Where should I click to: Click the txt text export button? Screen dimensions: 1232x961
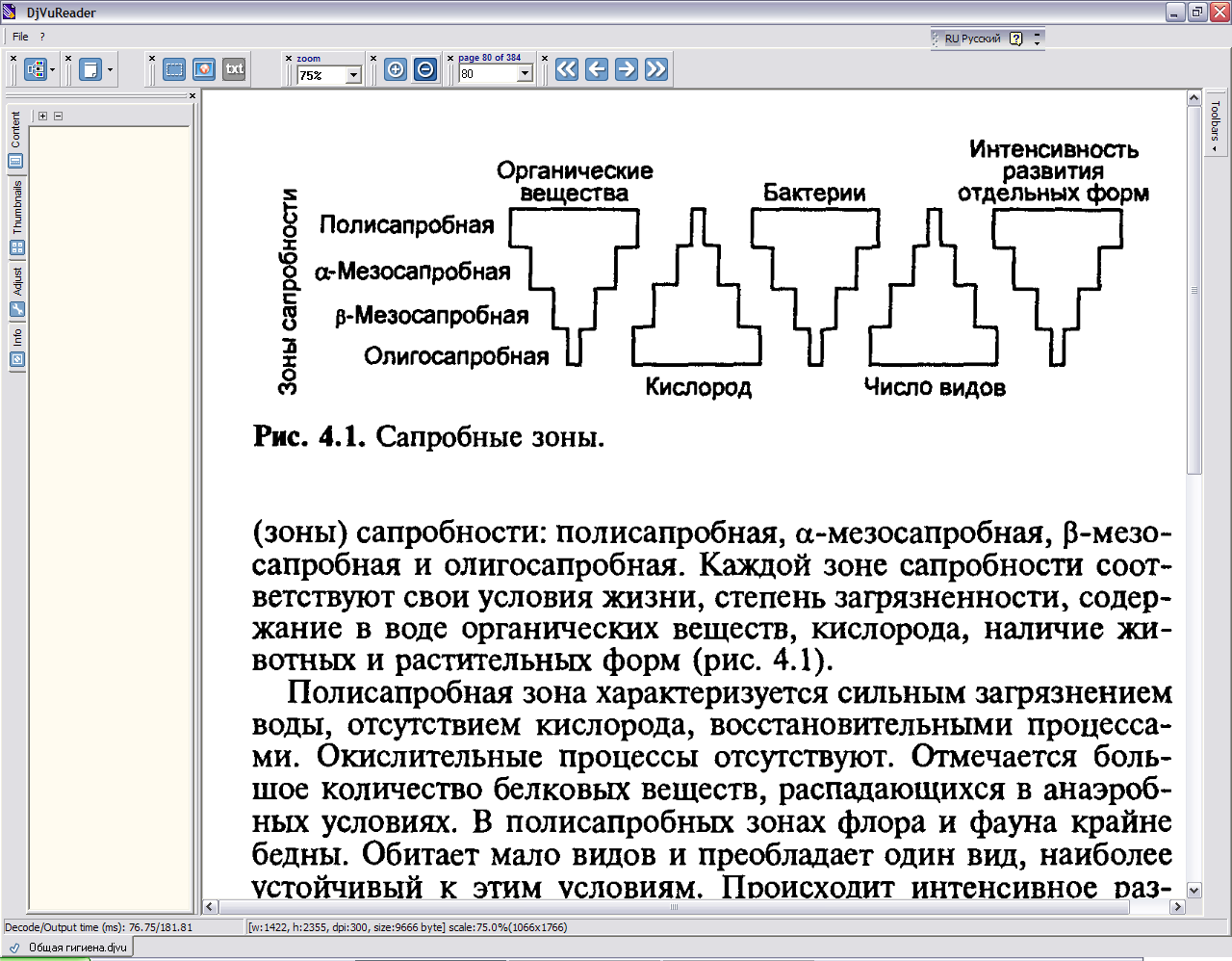pyautogui.click(x=234, y=69)
